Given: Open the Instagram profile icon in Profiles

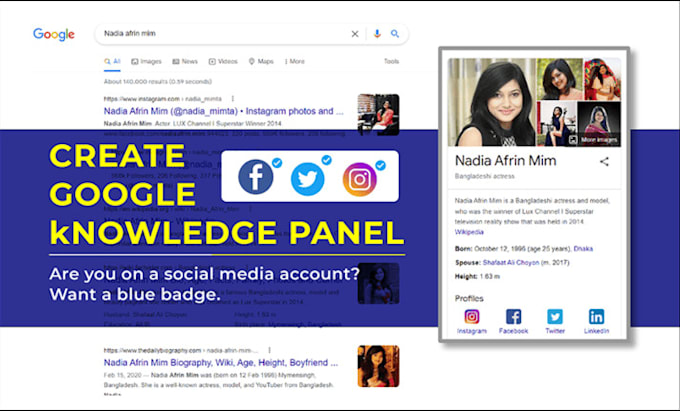Looking at the screenshot, I should click(x=472, y=316).
